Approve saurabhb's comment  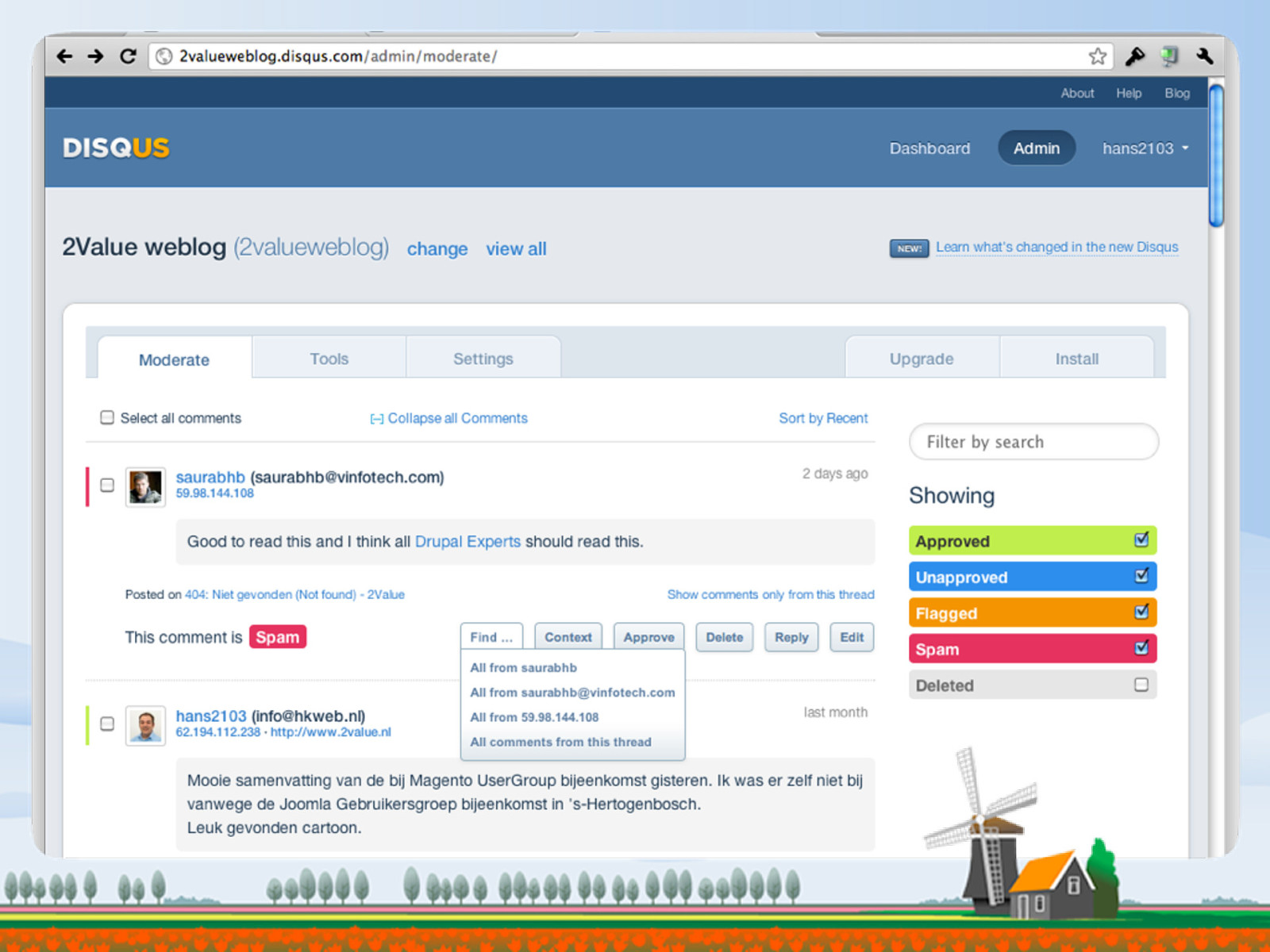click(x=648, y=637)
